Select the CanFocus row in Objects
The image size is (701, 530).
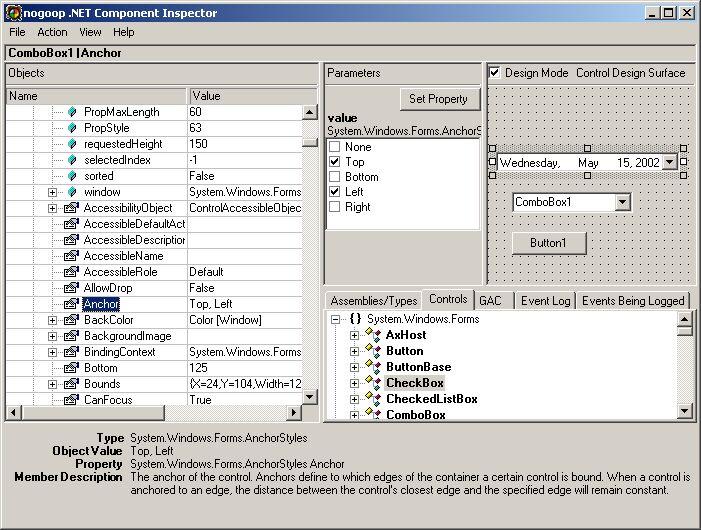coord(154,400)
